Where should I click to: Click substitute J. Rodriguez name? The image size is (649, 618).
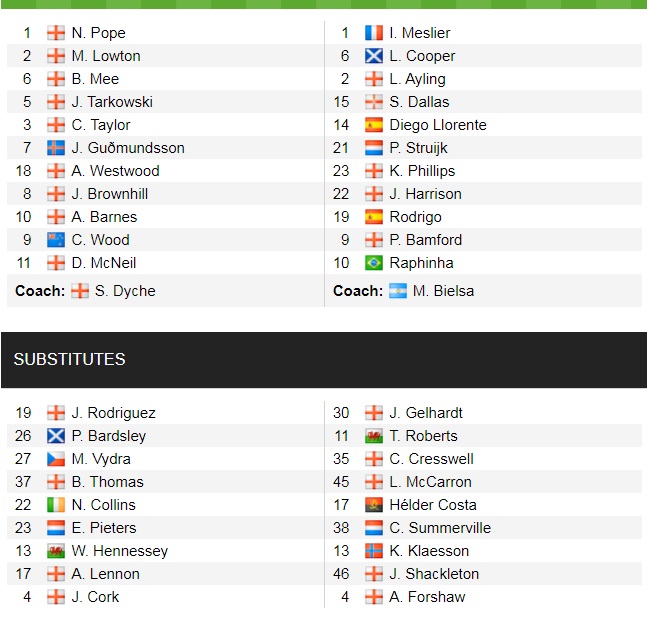pos(114,413)
